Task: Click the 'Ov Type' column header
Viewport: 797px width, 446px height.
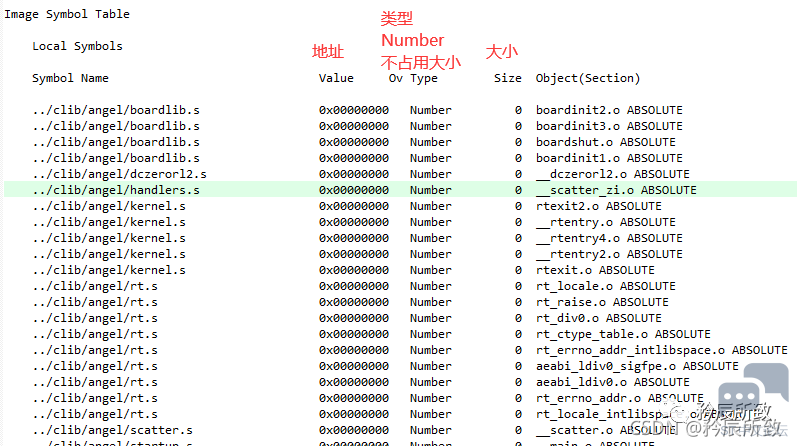Action: (413, 78)
